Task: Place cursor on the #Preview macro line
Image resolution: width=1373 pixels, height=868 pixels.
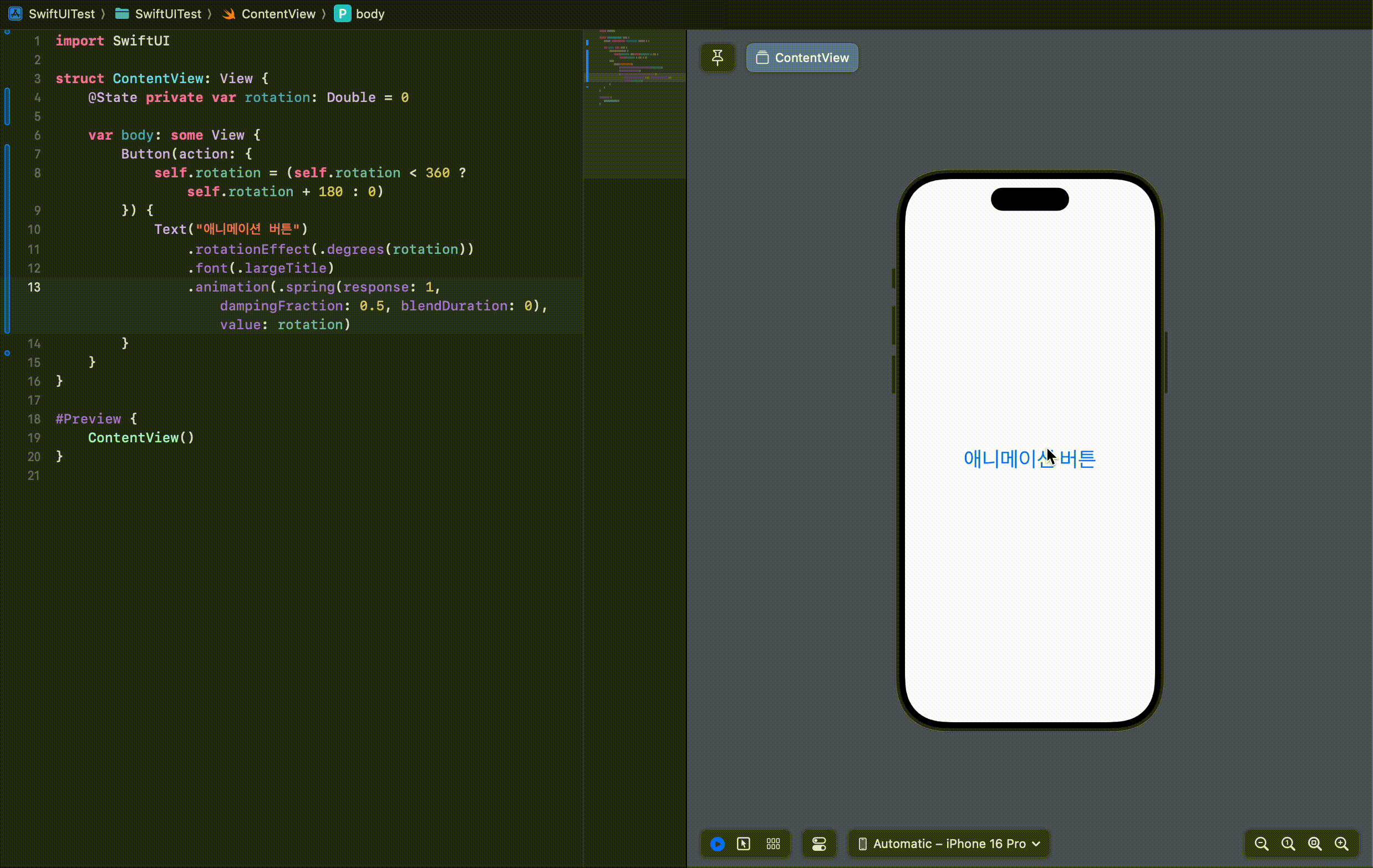Action: (88, 419)
